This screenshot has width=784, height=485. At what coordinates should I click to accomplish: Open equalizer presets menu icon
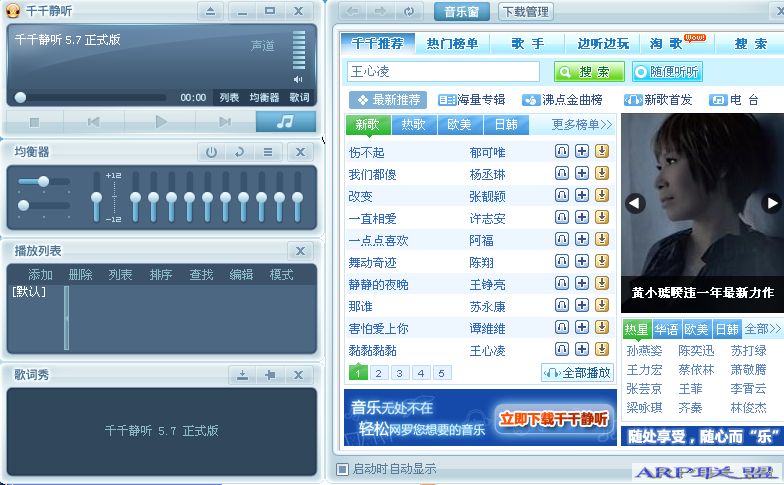pyautogui.click(x=268, y=152)
